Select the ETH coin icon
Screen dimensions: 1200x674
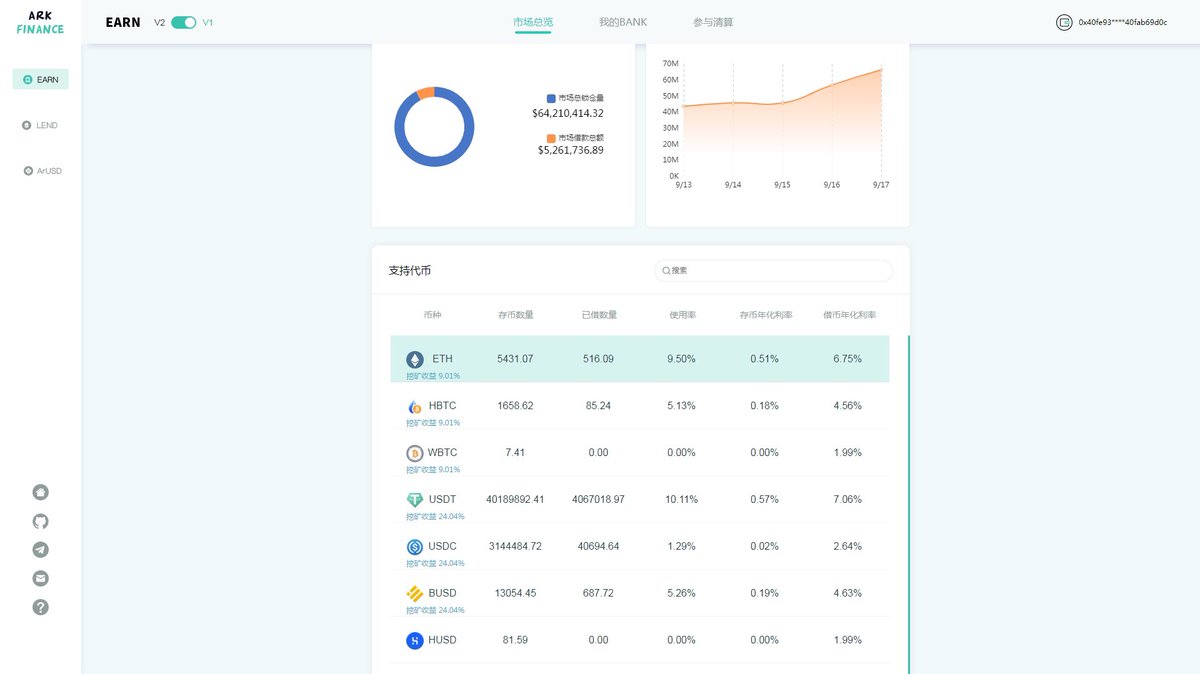pos(417,357)
